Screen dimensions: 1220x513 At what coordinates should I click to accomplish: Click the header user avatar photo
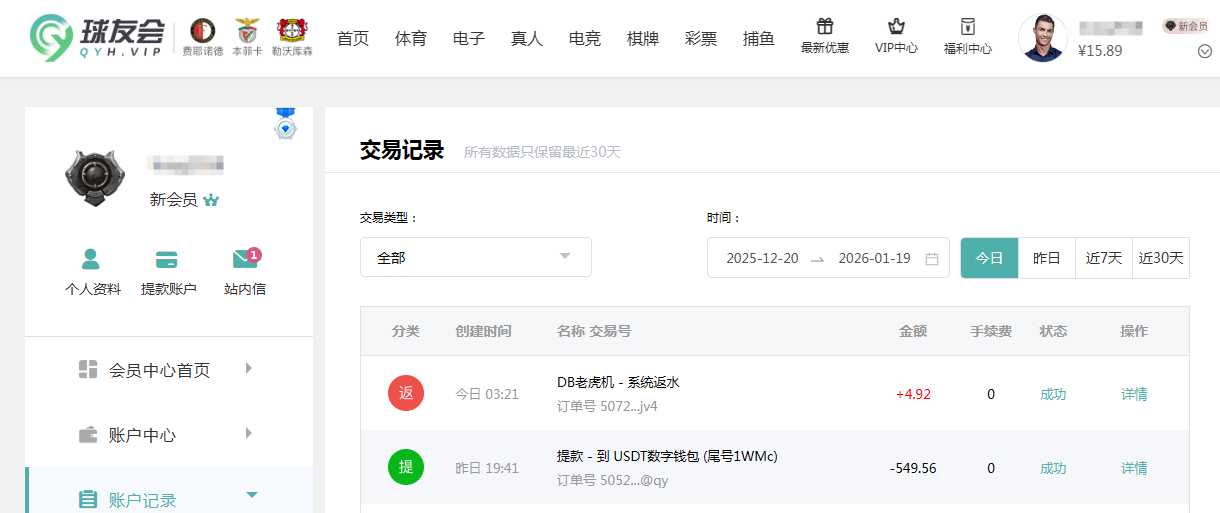click(x=1042, y=38)
